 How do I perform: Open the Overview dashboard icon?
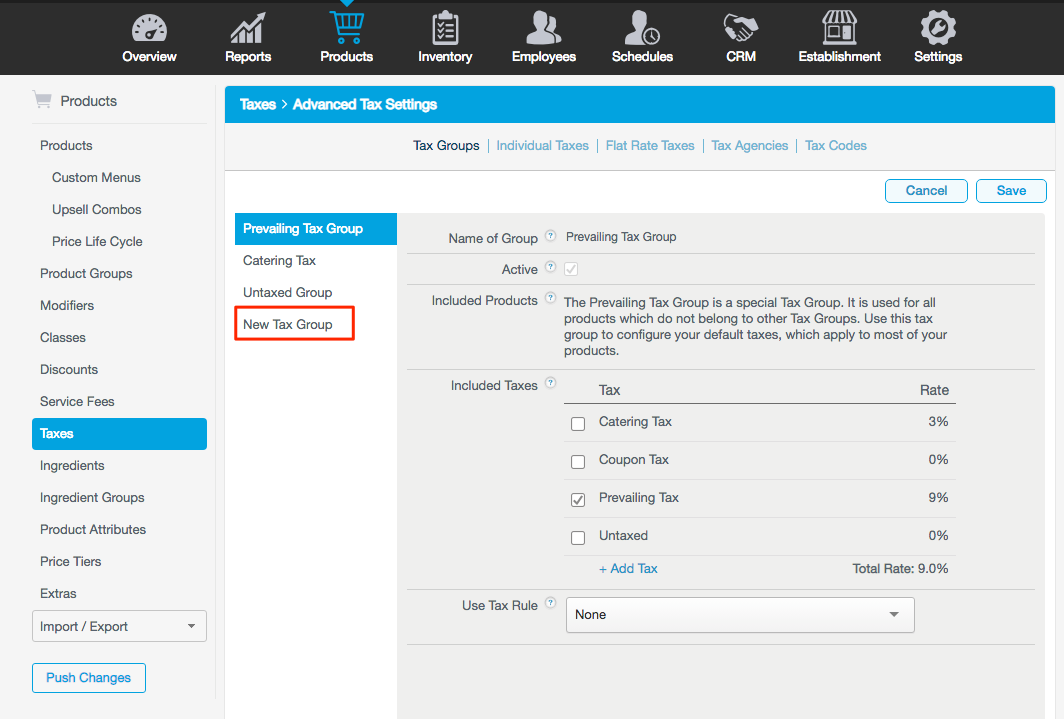[148, 27]
